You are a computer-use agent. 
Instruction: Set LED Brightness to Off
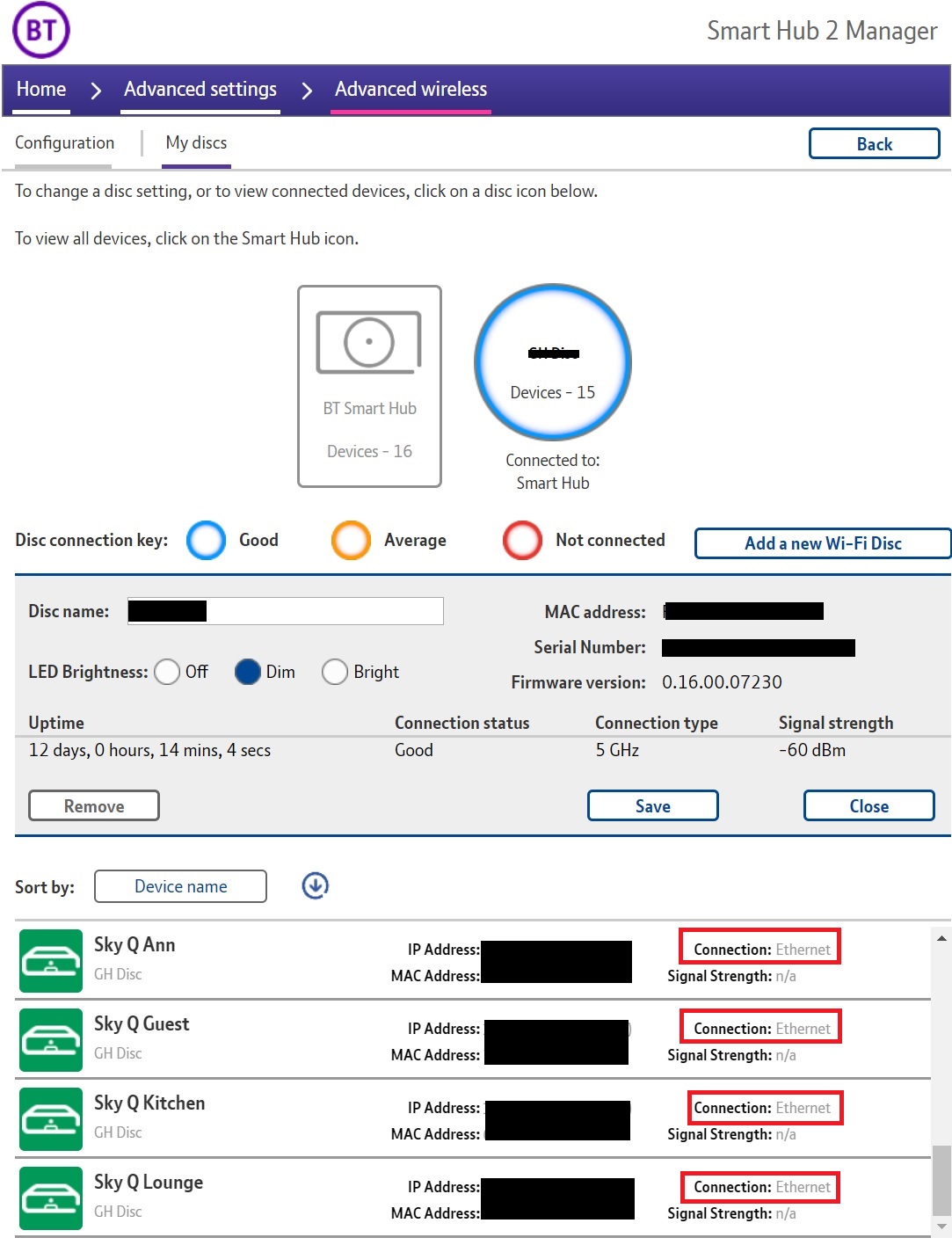pos(167,672)
